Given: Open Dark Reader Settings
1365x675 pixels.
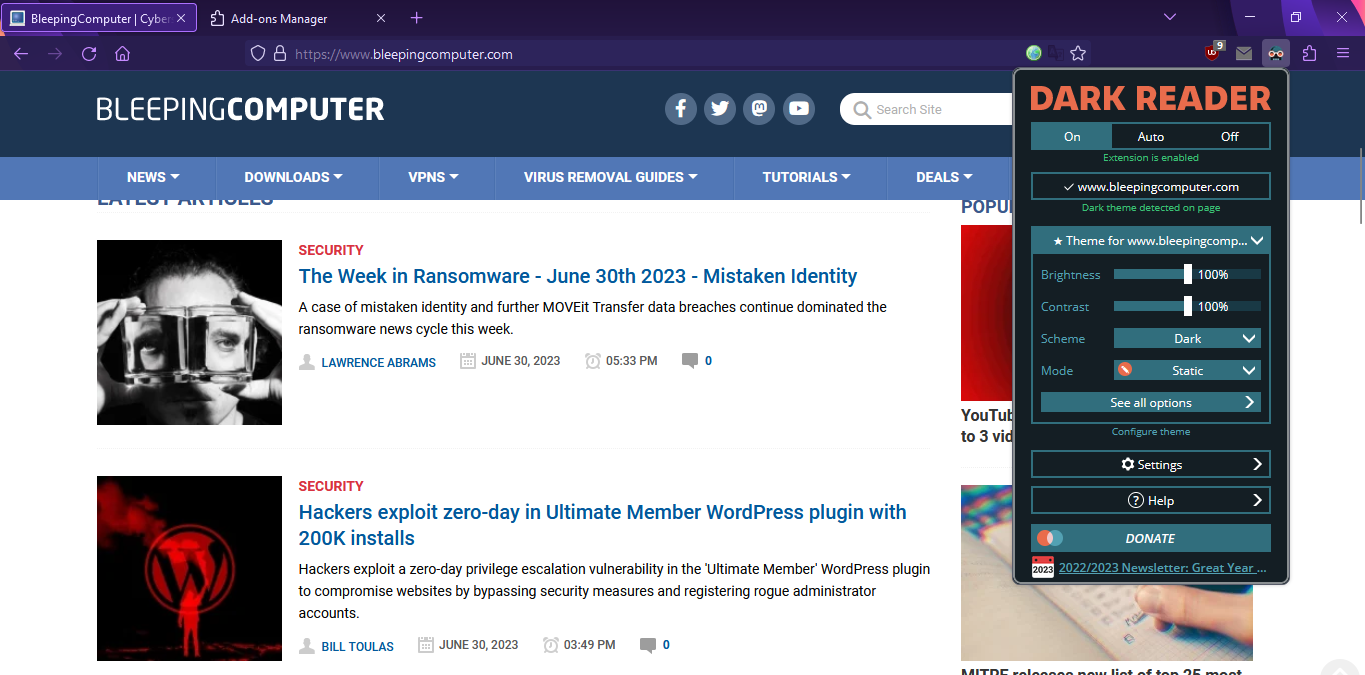Looking at the screenshot, I should 1150,464.
